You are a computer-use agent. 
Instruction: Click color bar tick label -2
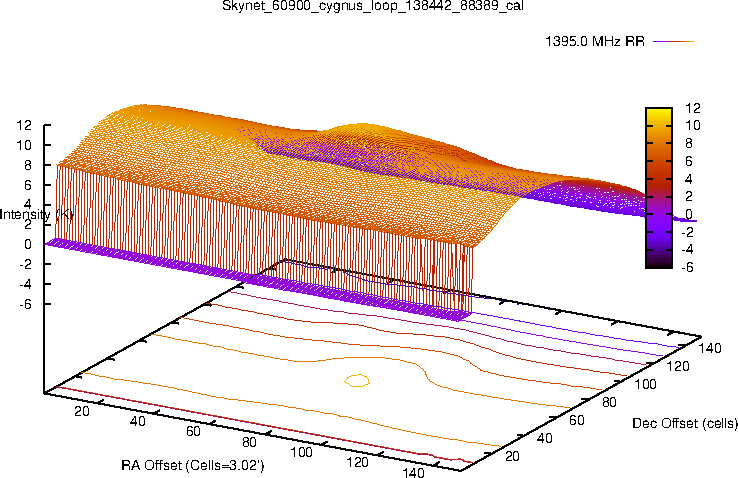point(687,232)
